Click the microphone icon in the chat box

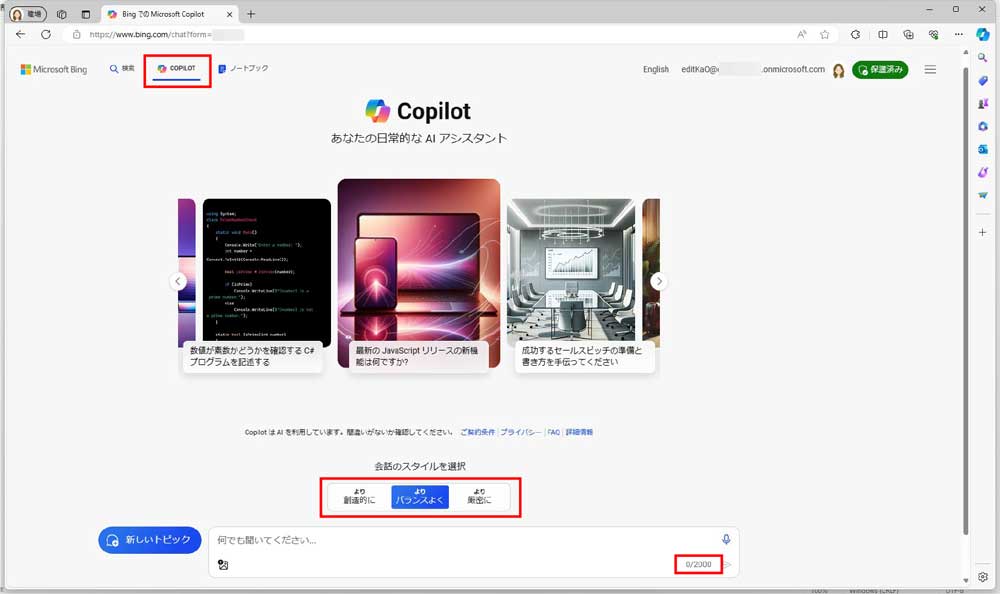(726, 539)
